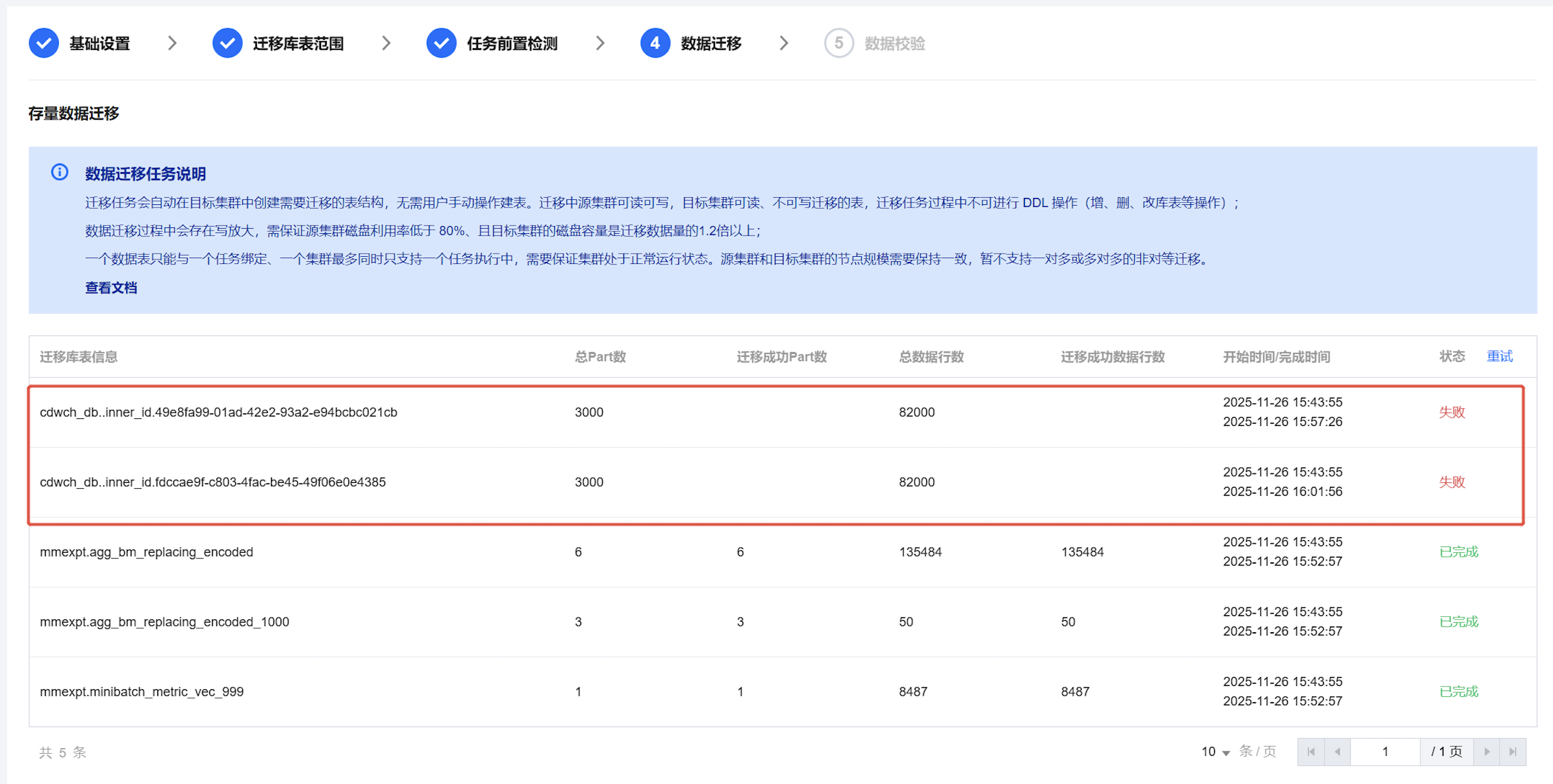1553x784 pixels.
Task: Click the first 失败 status text
Action: tap(1452, 412)
